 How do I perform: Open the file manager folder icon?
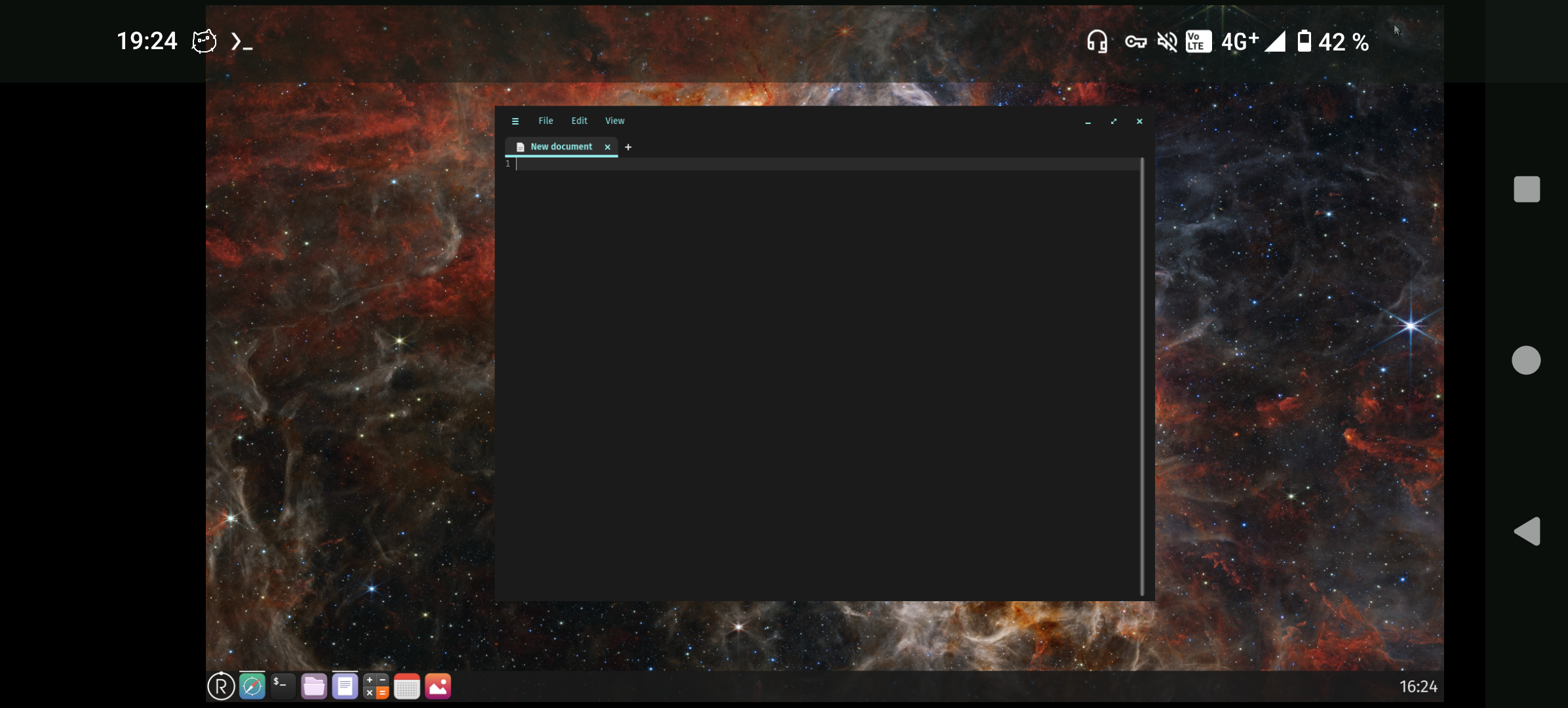314,686
